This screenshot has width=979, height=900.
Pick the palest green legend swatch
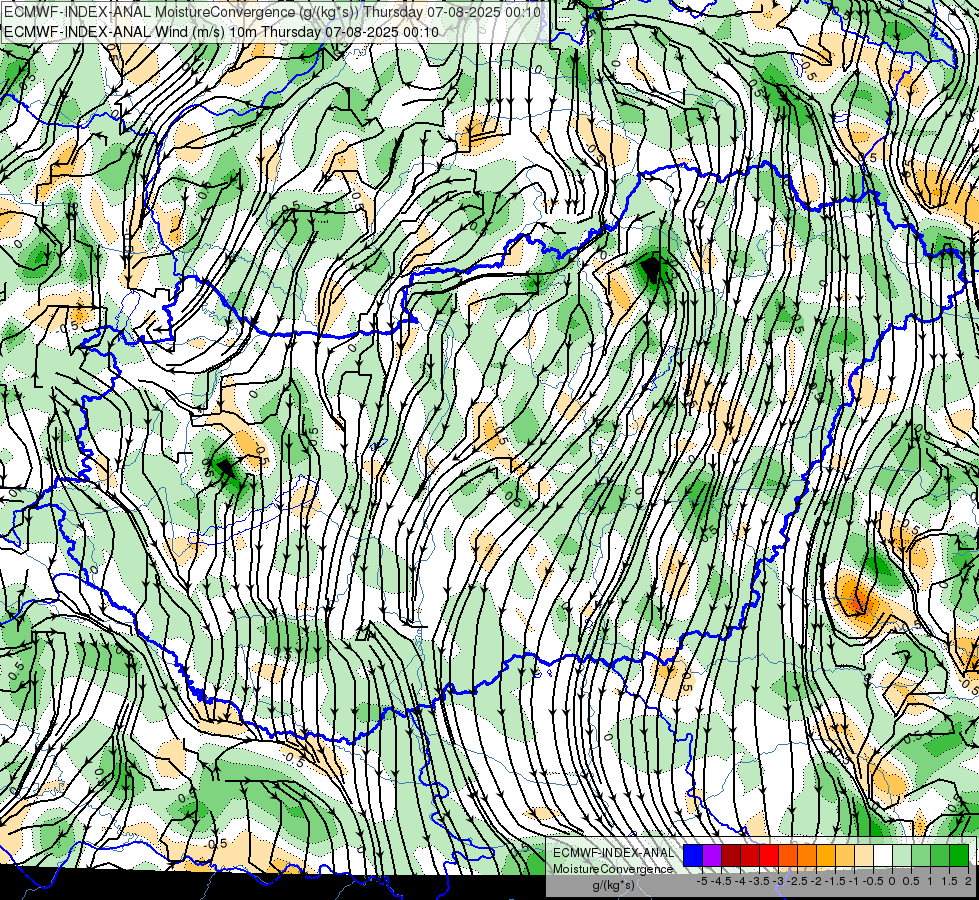click(902, 855)
